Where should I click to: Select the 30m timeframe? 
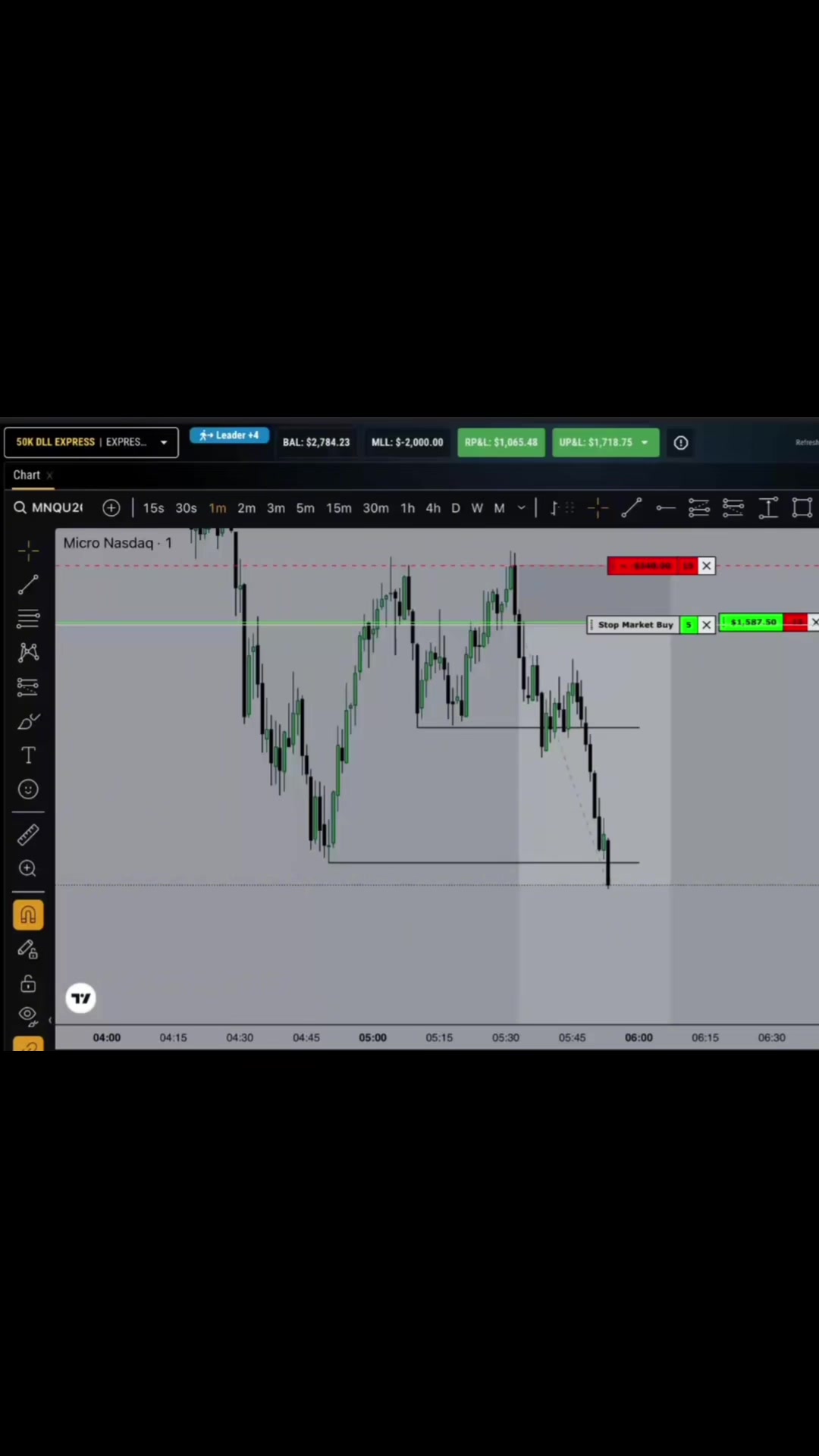pyautogui.click(x=375, y=508)
